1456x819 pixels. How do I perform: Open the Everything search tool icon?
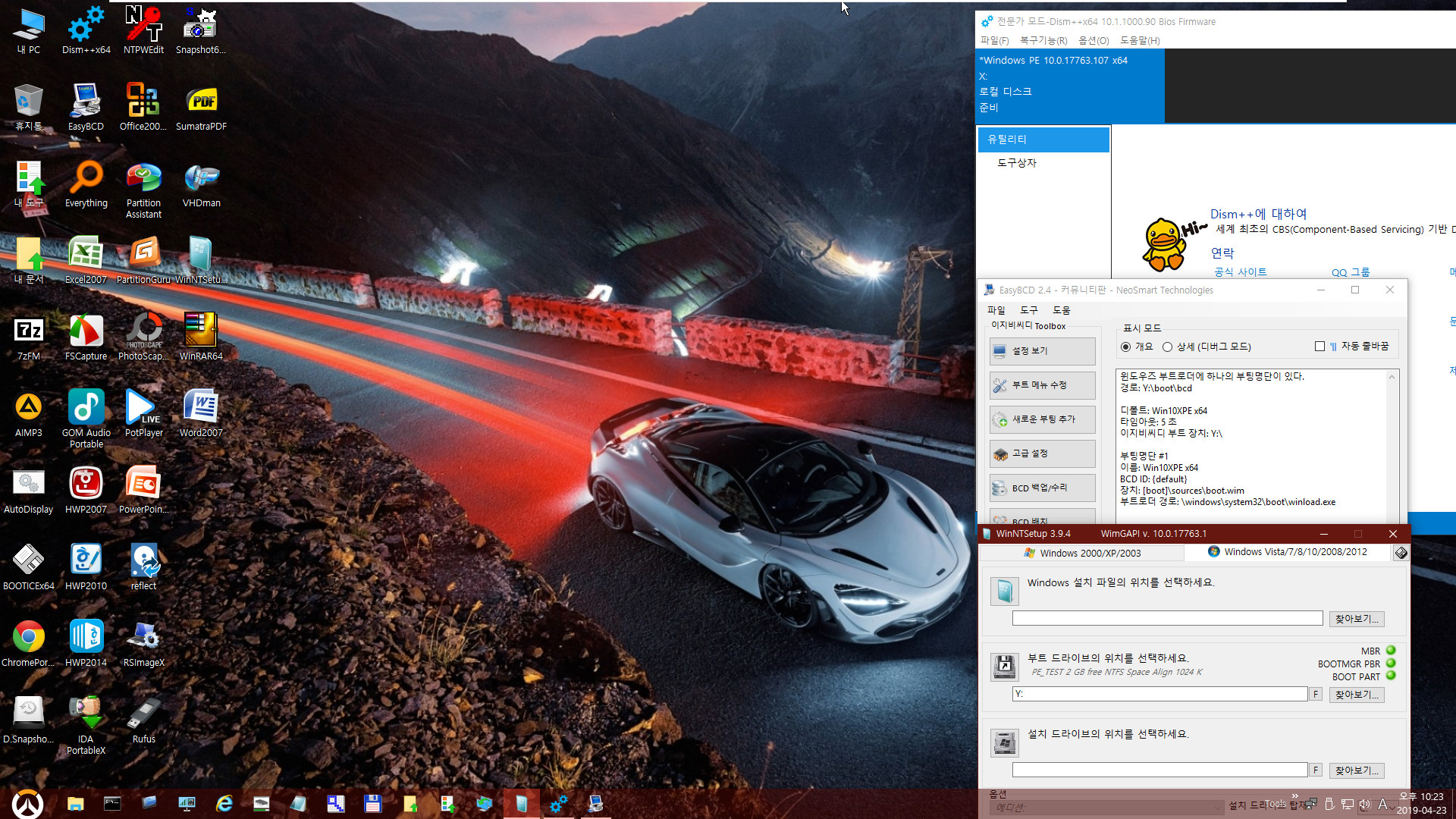pos(86,184)
